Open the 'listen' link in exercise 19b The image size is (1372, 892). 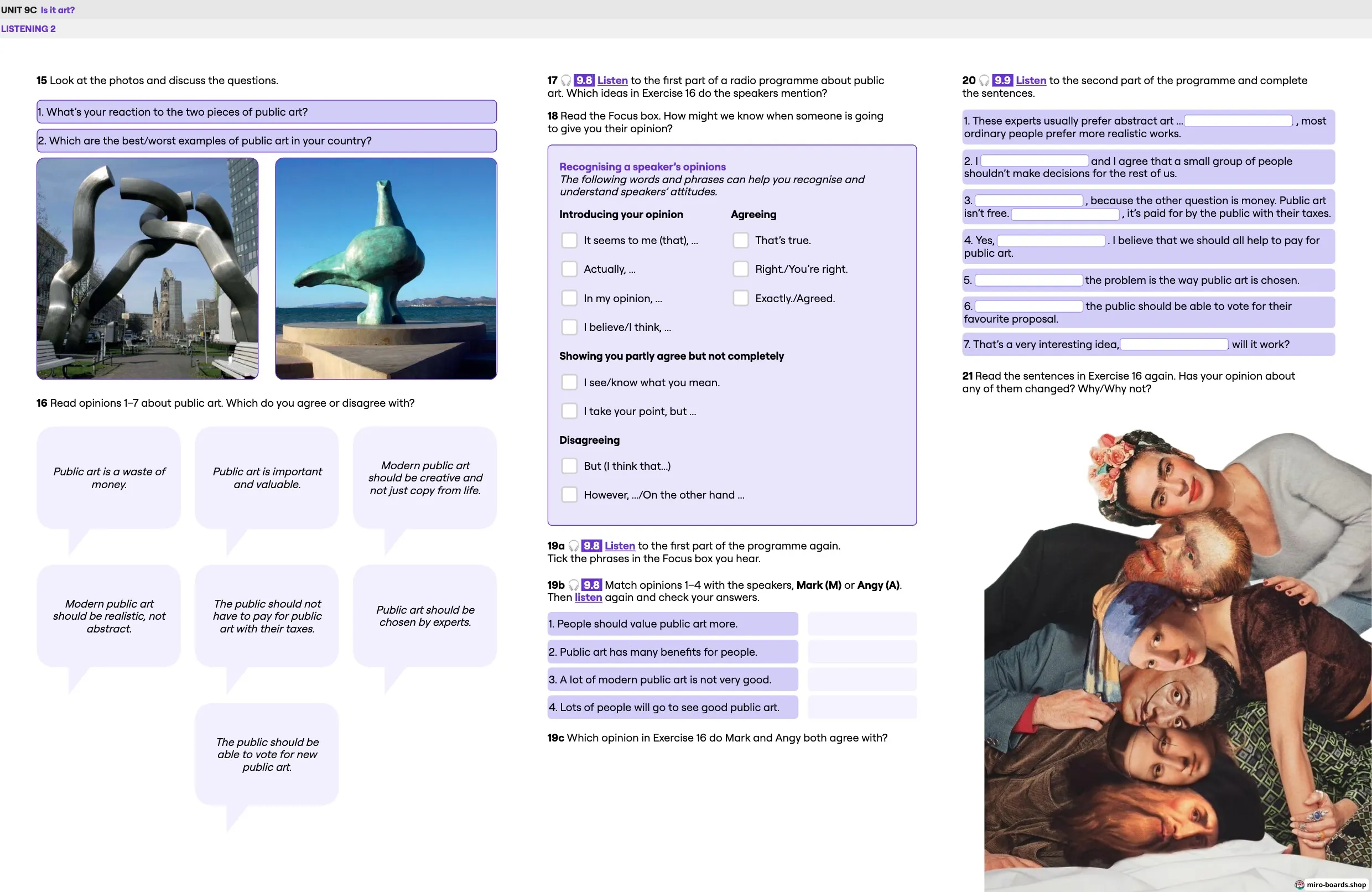588,598
